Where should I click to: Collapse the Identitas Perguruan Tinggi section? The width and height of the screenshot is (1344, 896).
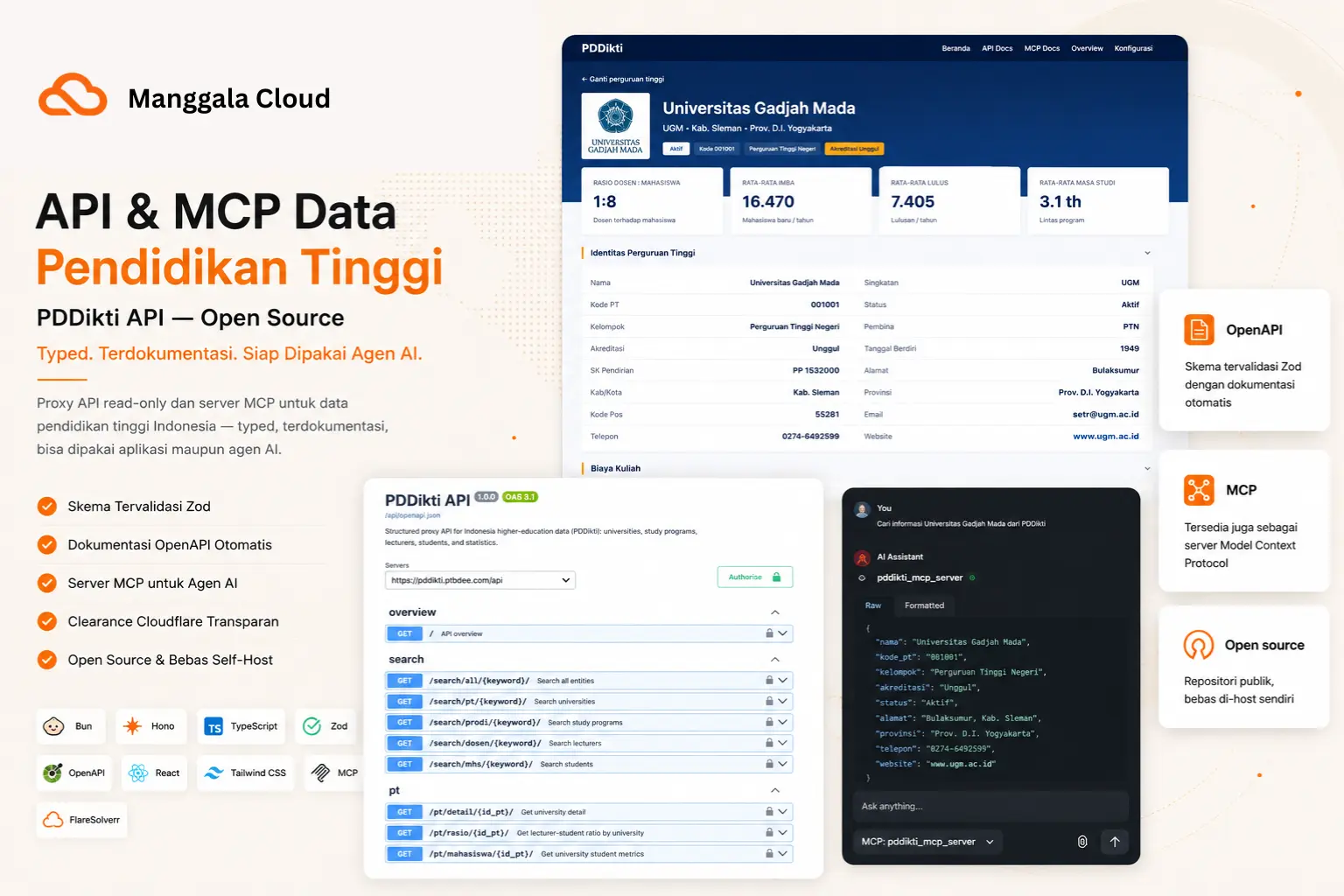click(x=1147, y=253)
